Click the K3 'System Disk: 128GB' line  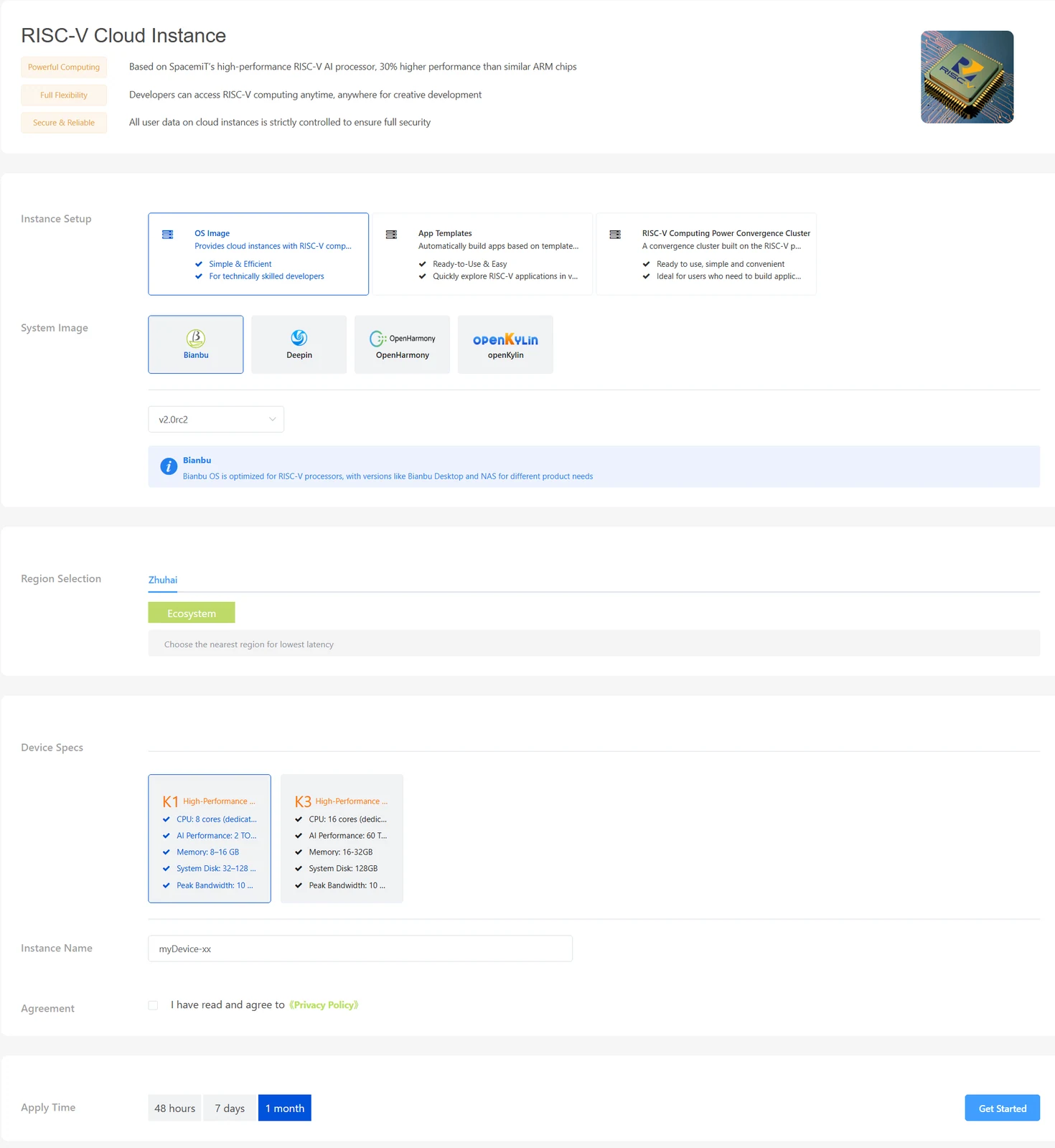[343, 869]
